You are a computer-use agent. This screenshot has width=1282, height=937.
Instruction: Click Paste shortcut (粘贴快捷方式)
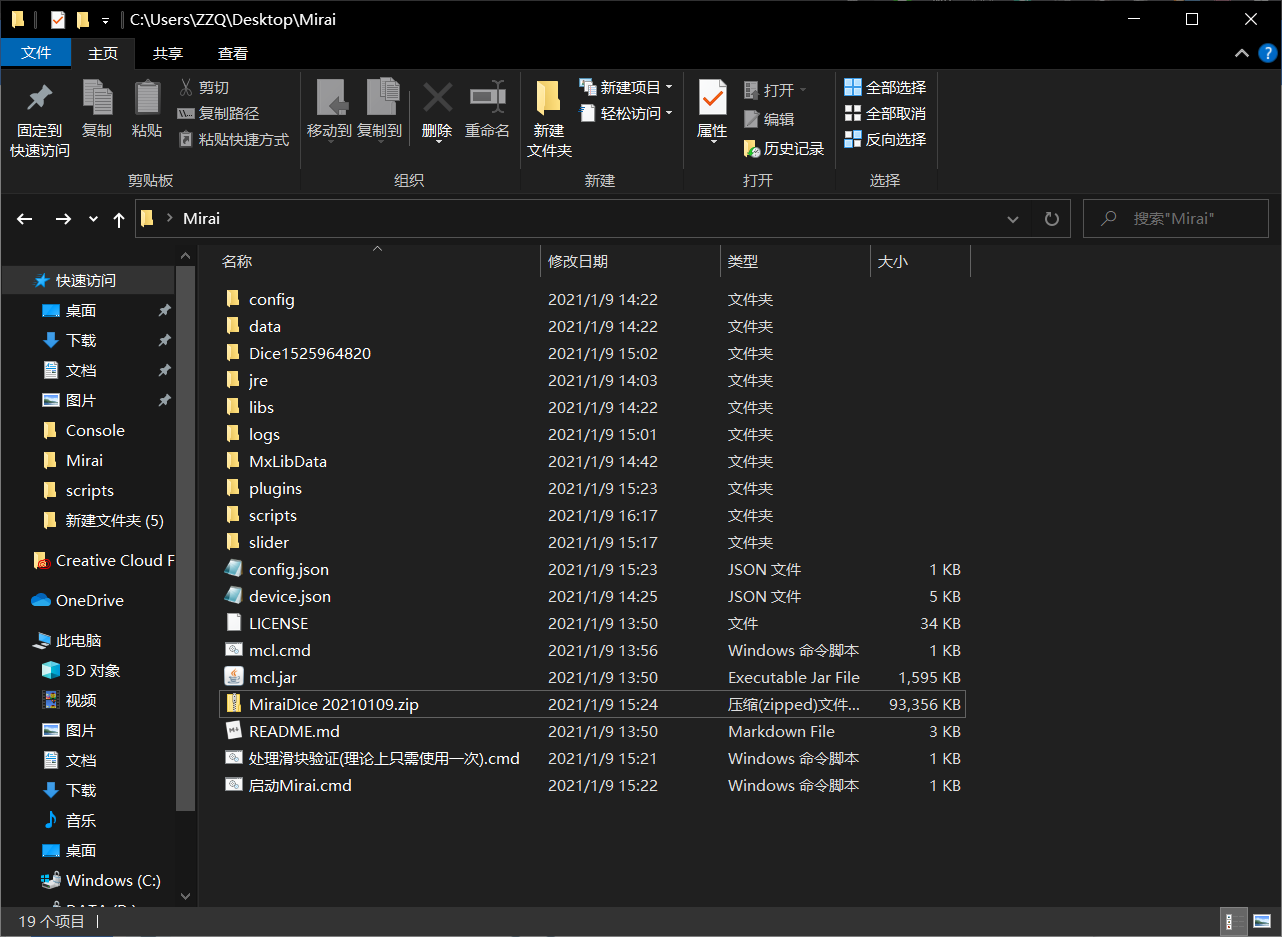point(233,140)
